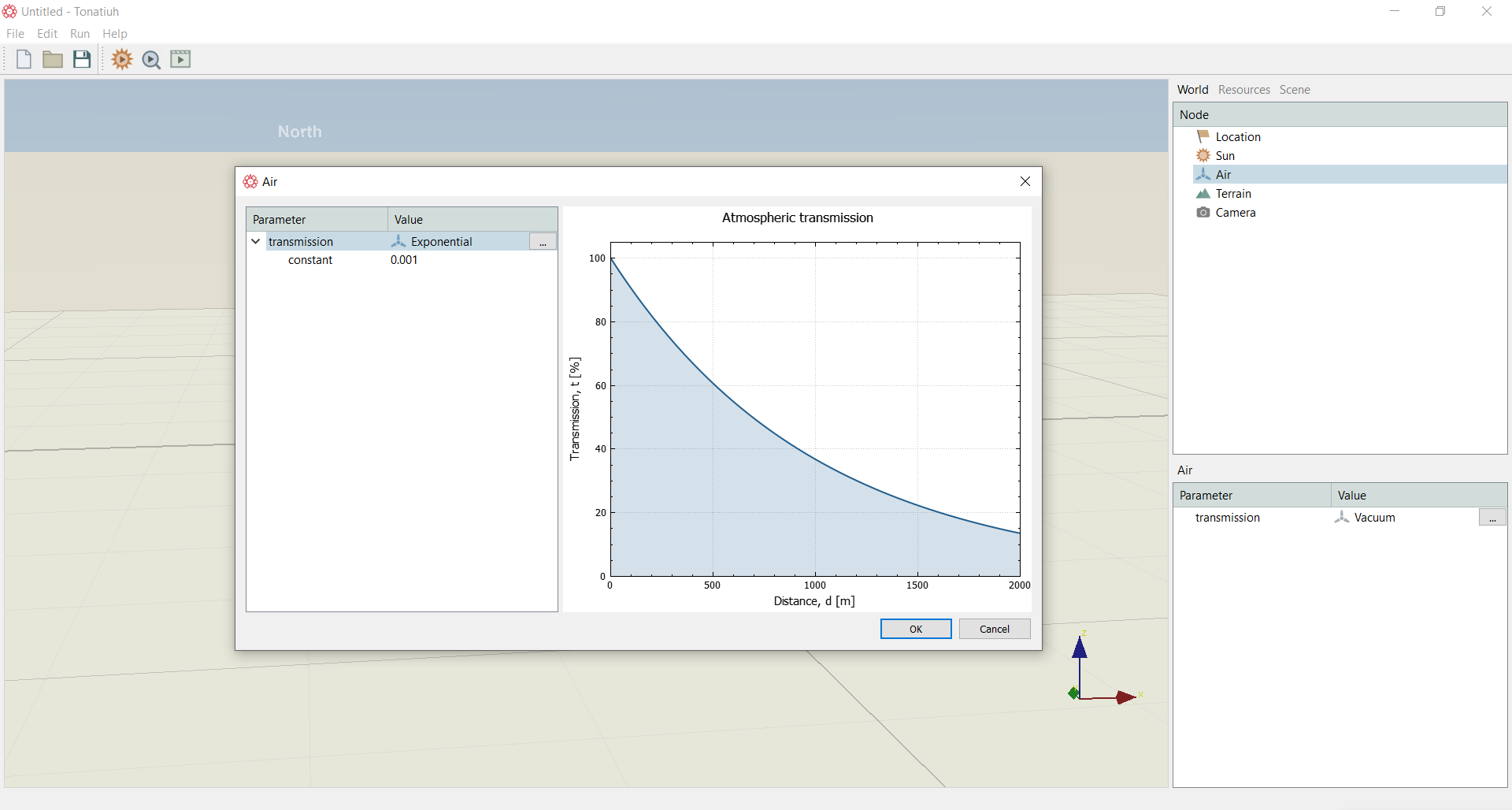Open a file with the folder icon
Image resolution: width=1512 pixels, height=810 pixels.
point(53,59)
